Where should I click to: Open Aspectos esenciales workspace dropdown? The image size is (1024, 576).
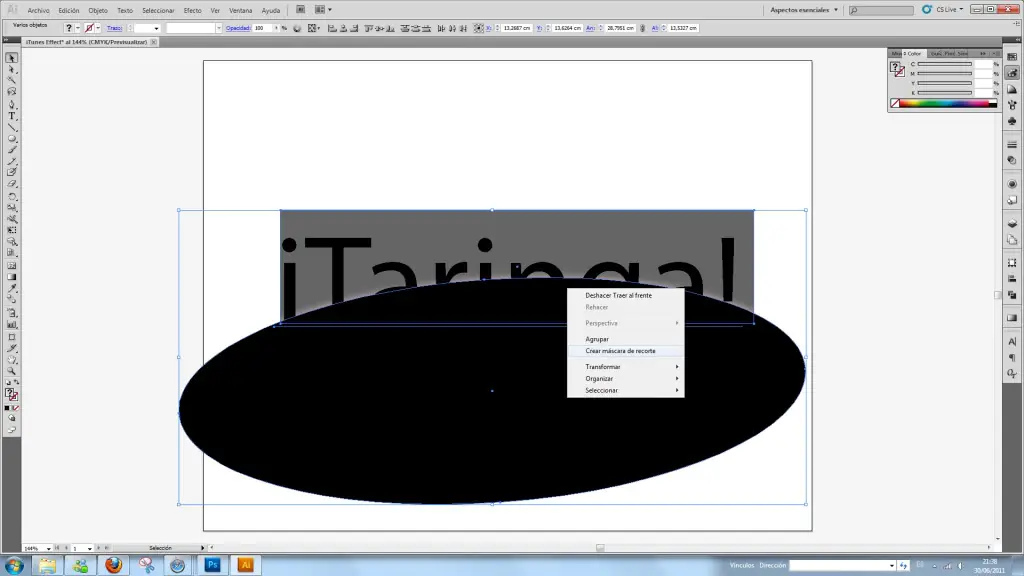click(804, 10)
